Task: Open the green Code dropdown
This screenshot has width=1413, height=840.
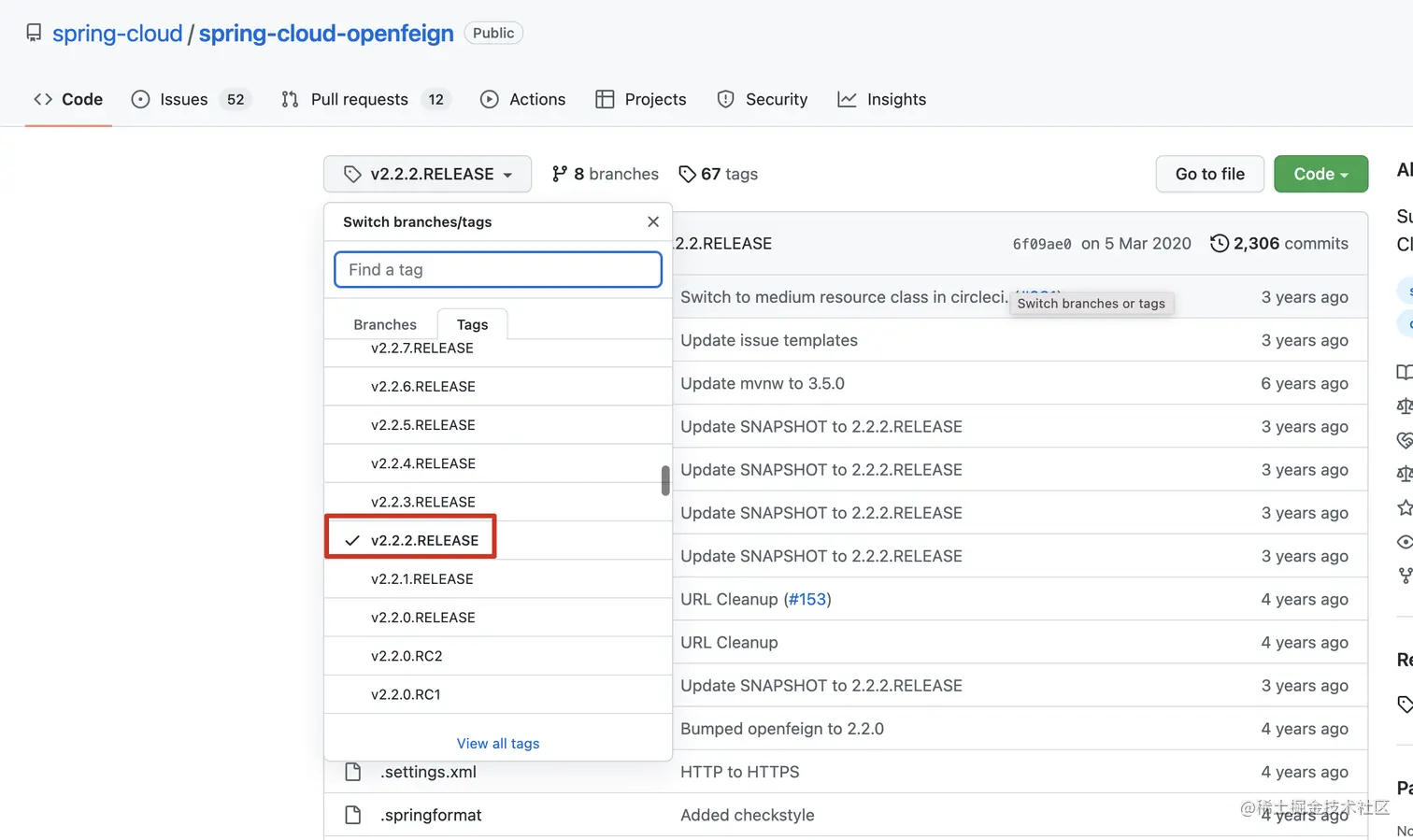Action: coord(1320,174)
